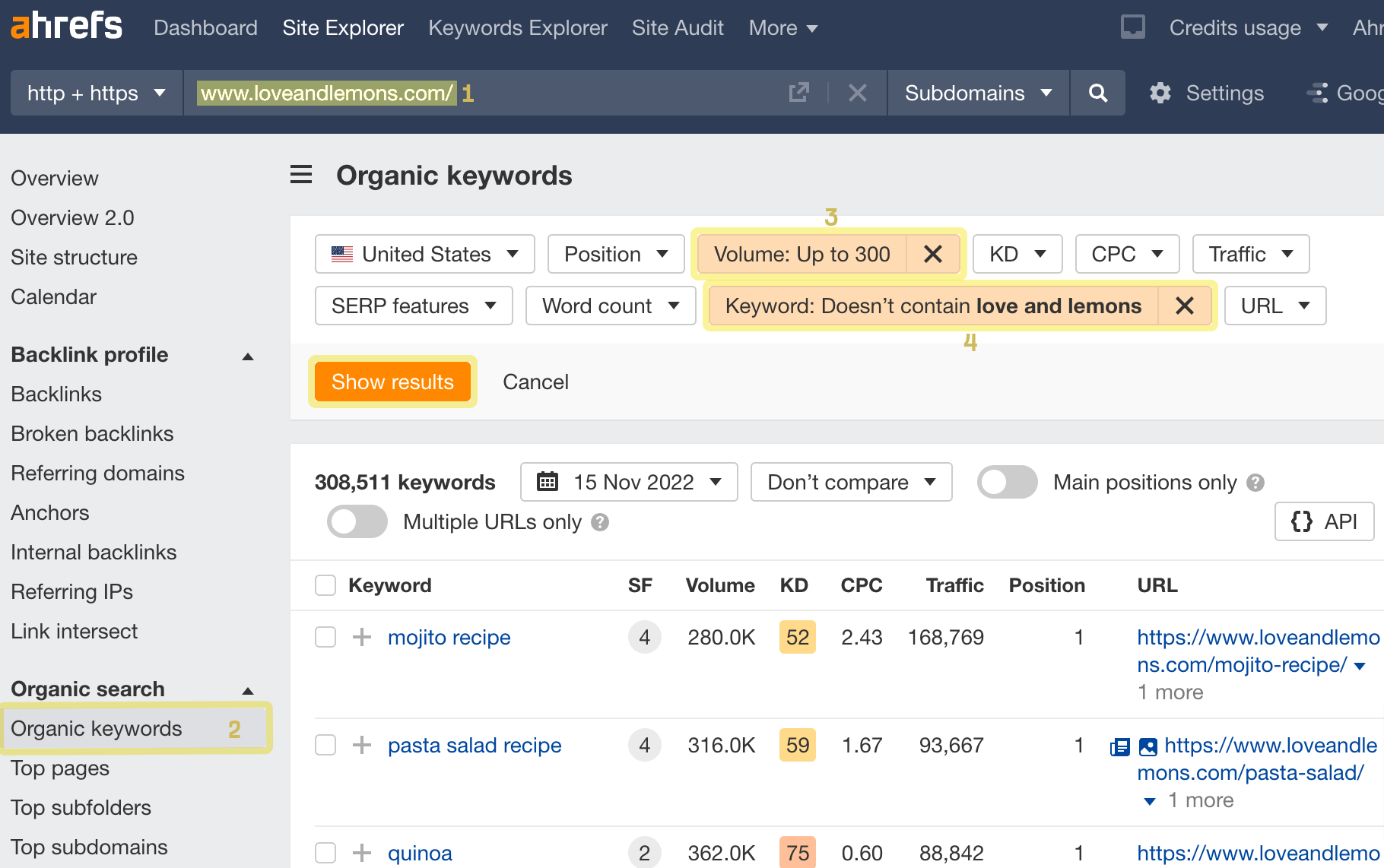Navigate to Keywords Explorer
Viewport: 1384px width, 868px height.
518,27
